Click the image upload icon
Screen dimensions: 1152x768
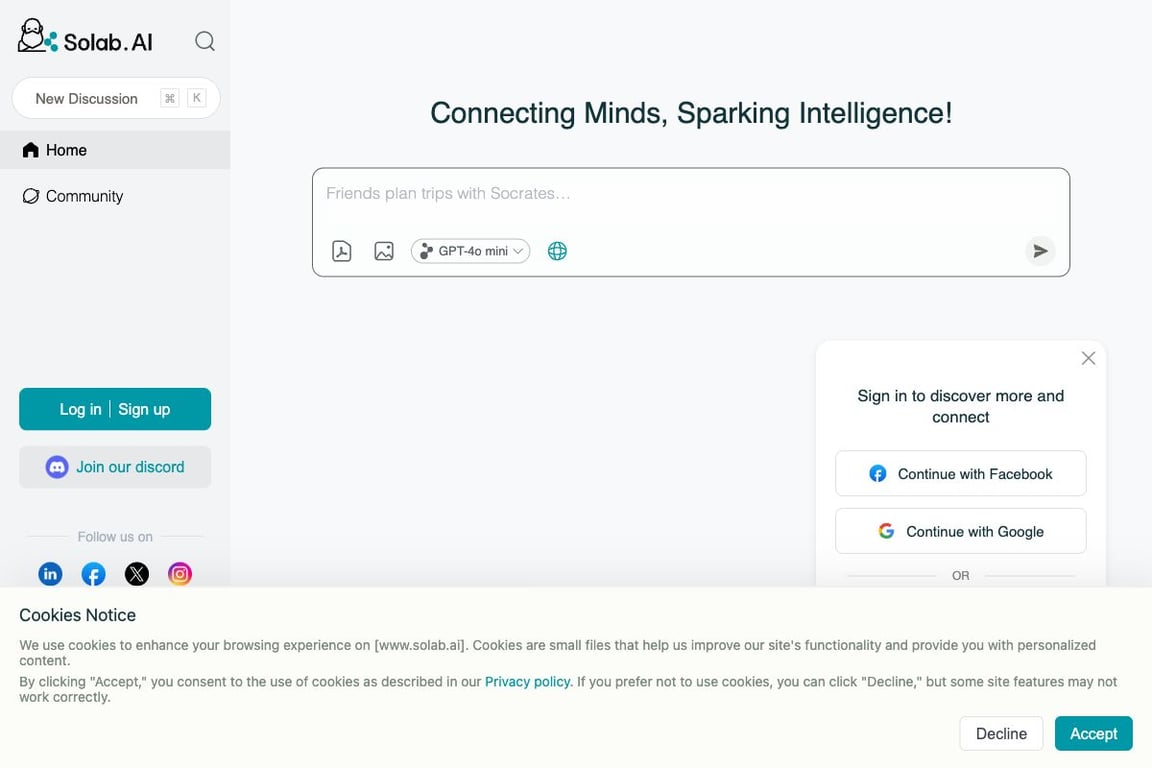384,251
